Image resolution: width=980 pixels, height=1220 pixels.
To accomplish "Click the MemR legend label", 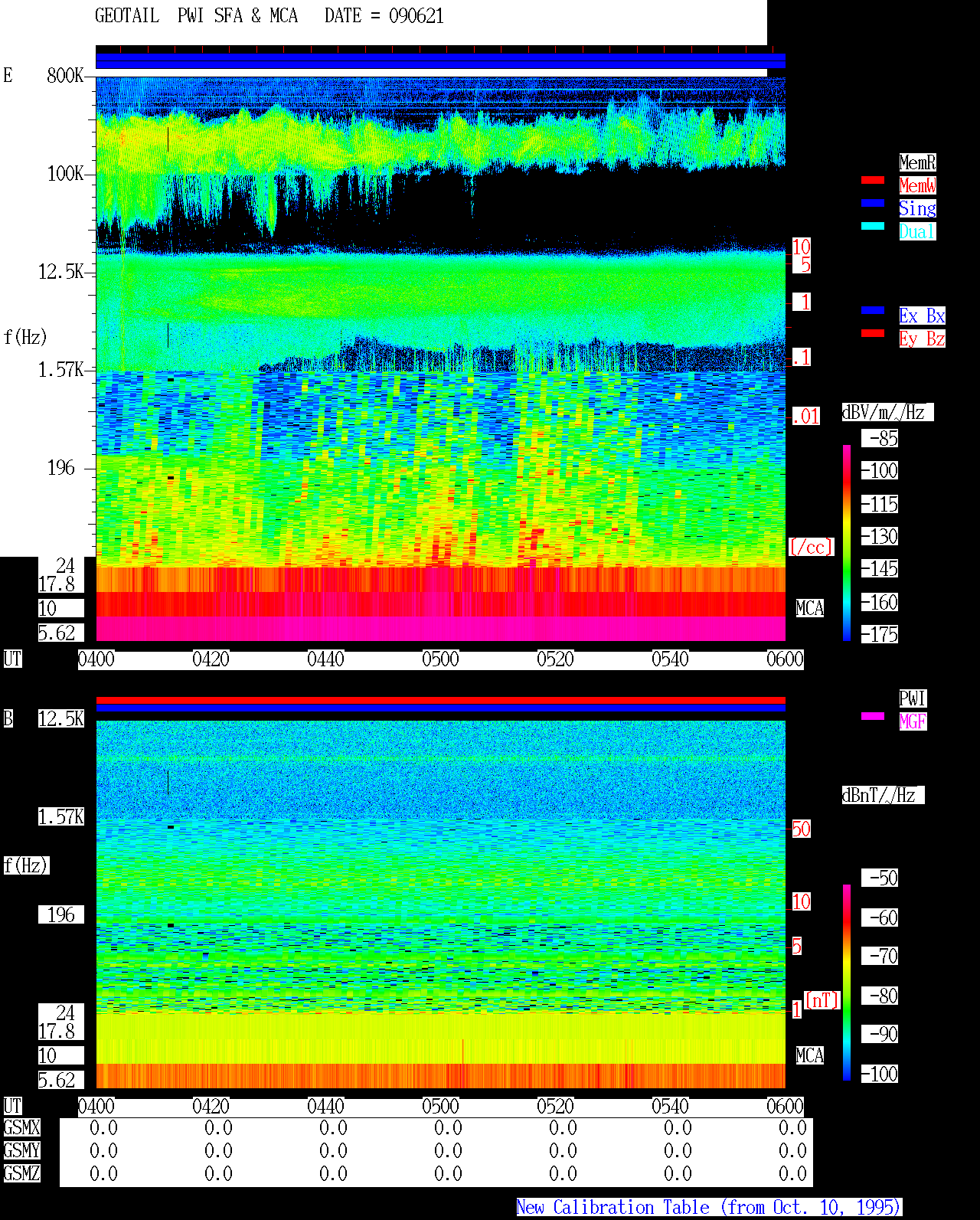I will 917,162.
